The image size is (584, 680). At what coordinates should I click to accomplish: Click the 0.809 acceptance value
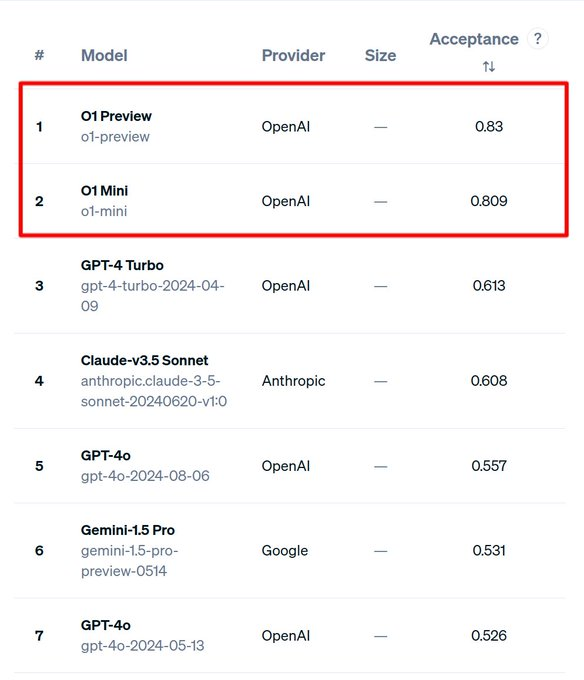(489, 201)
